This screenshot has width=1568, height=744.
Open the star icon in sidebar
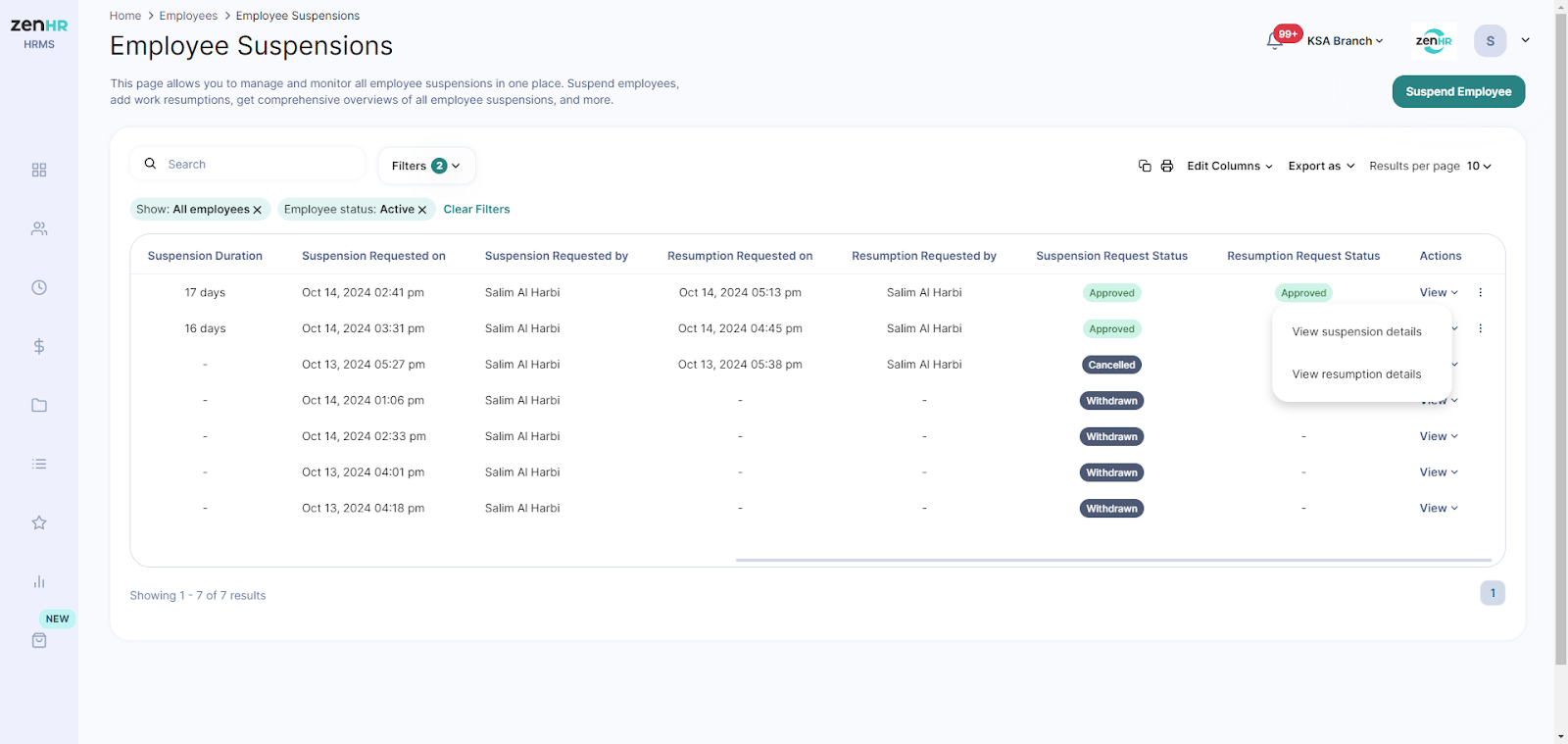39,522
